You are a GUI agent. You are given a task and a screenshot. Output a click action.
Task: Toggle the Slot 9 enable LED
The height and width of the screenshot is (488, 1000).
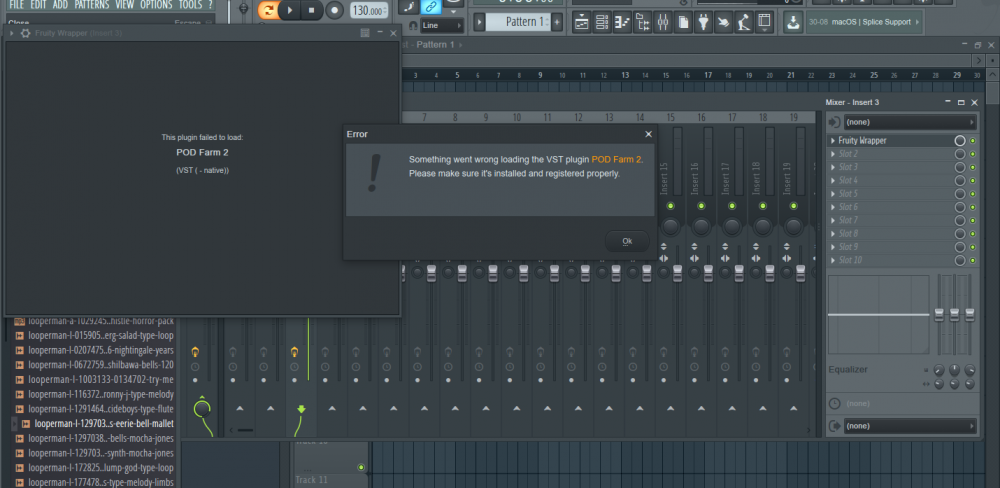973,247
